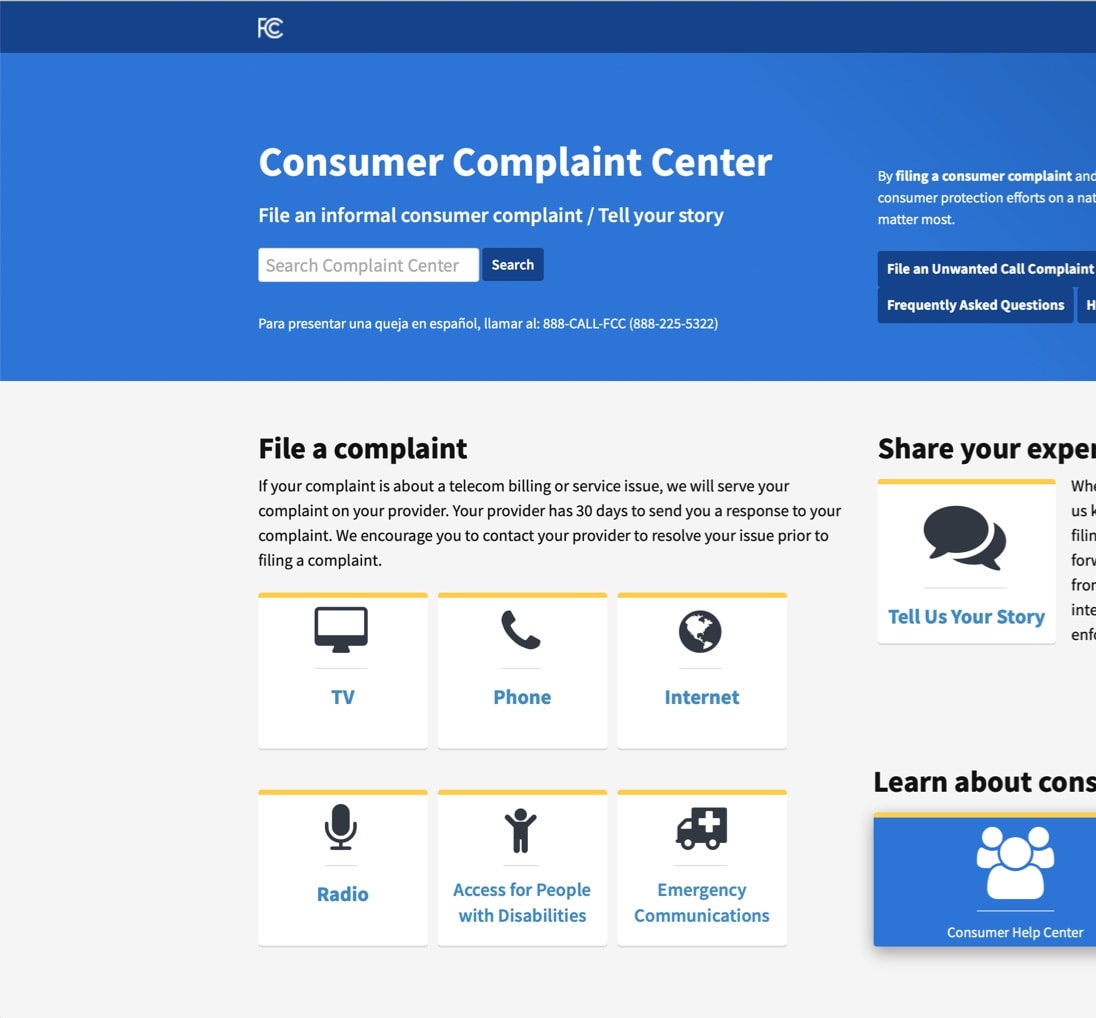
Task: Open Frequently Asked Questions
Action: point(975,306)
